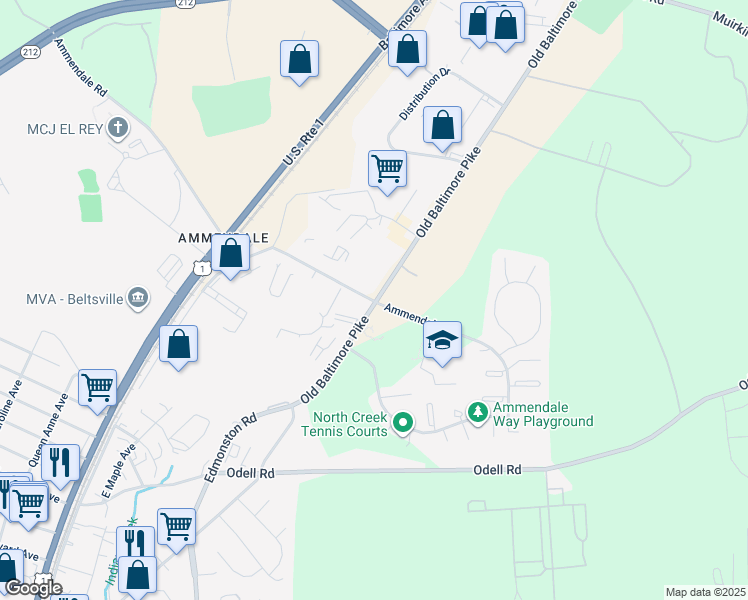Viewport: 748px width, 600px height.
Task: Select the shopping cart marker beside Odell Rd
Action: pos(177,528)
